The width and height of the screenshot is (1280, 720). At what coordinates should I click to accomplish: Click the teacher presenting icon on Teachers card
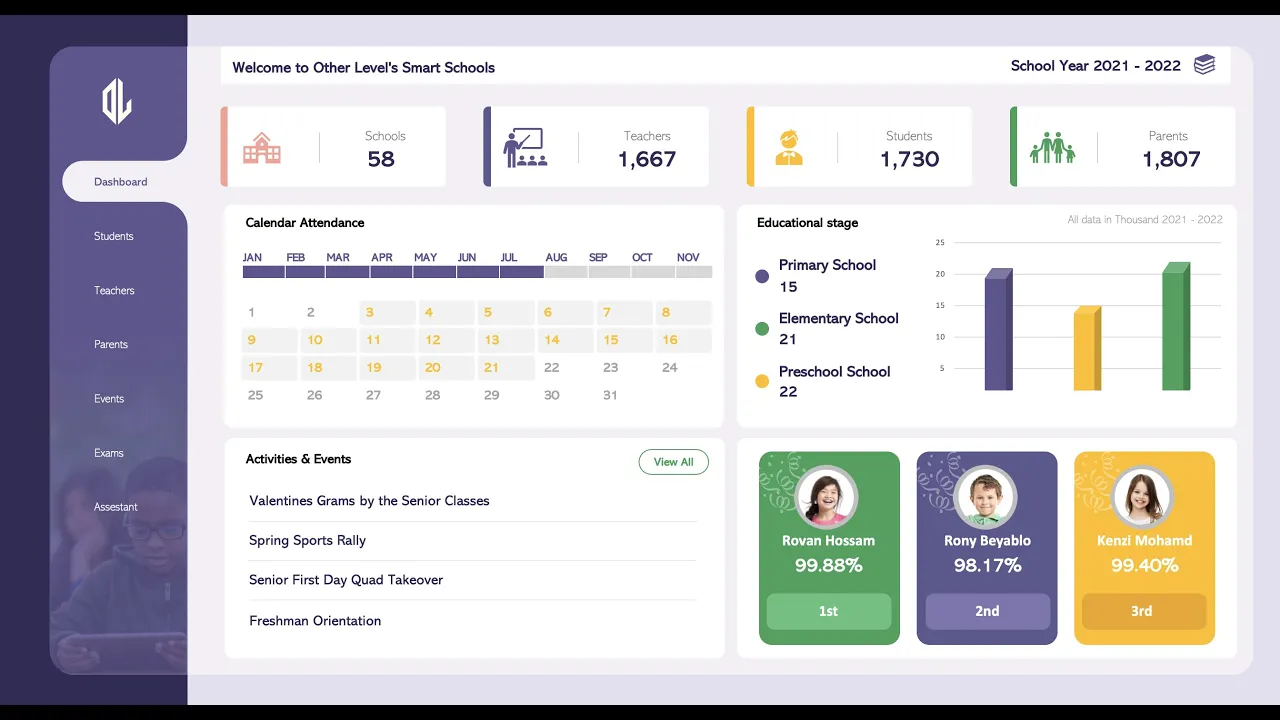pos(524,147)
